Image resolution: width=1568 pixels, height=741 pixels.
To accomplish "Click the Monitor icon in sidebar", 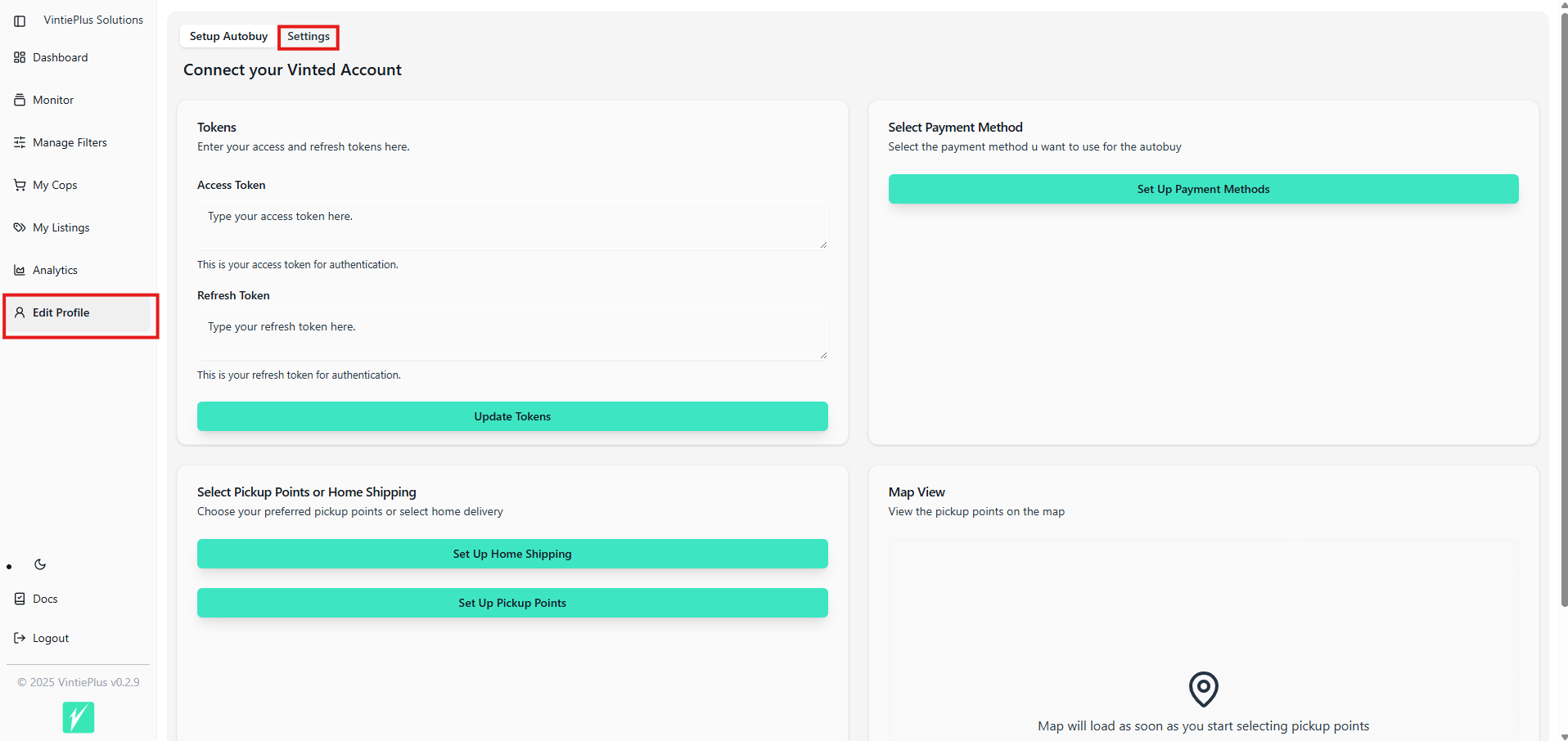I will [x=20, y=100].
